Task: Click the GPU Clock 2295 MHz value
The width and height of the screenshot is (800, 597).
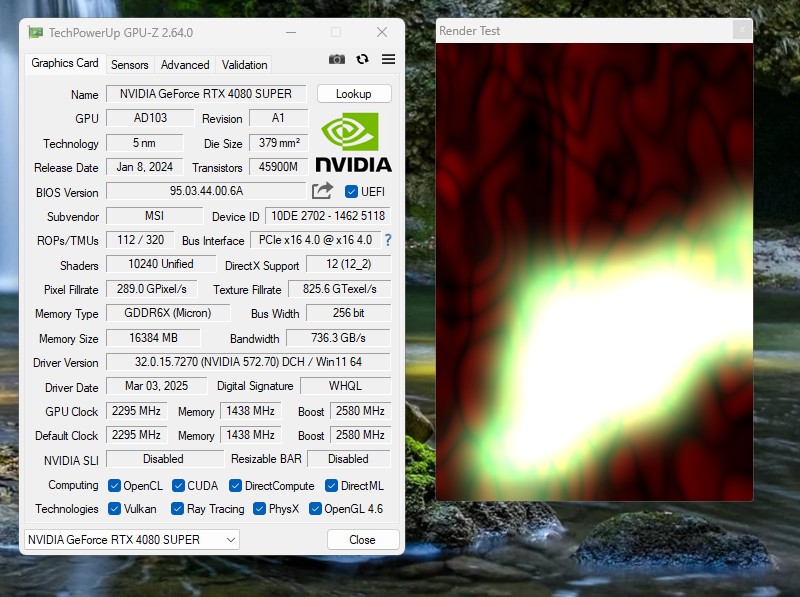Action: pyautogui.click(x=136, y=411)
